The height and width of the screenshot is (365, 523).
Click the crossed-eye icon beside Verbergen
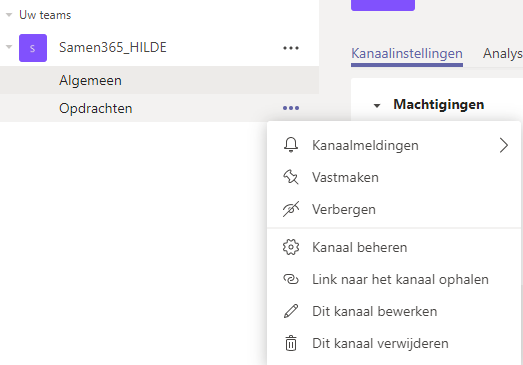(x=291, y=209)
